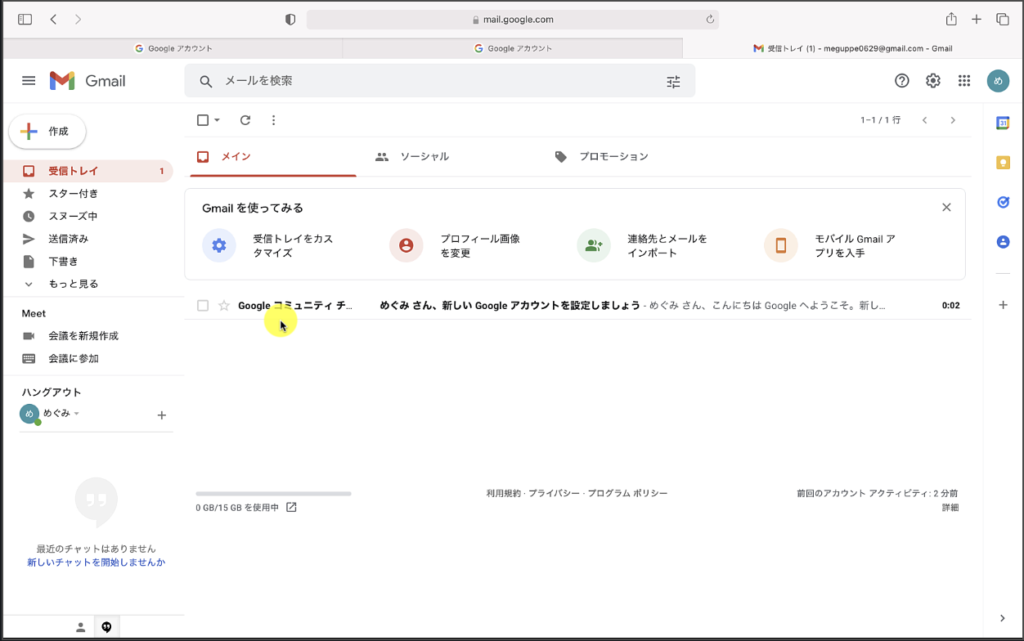The width and height of the screenshot is (1024, 641).
Task: Click the 作成 compose button
Action: pos(47,131)
